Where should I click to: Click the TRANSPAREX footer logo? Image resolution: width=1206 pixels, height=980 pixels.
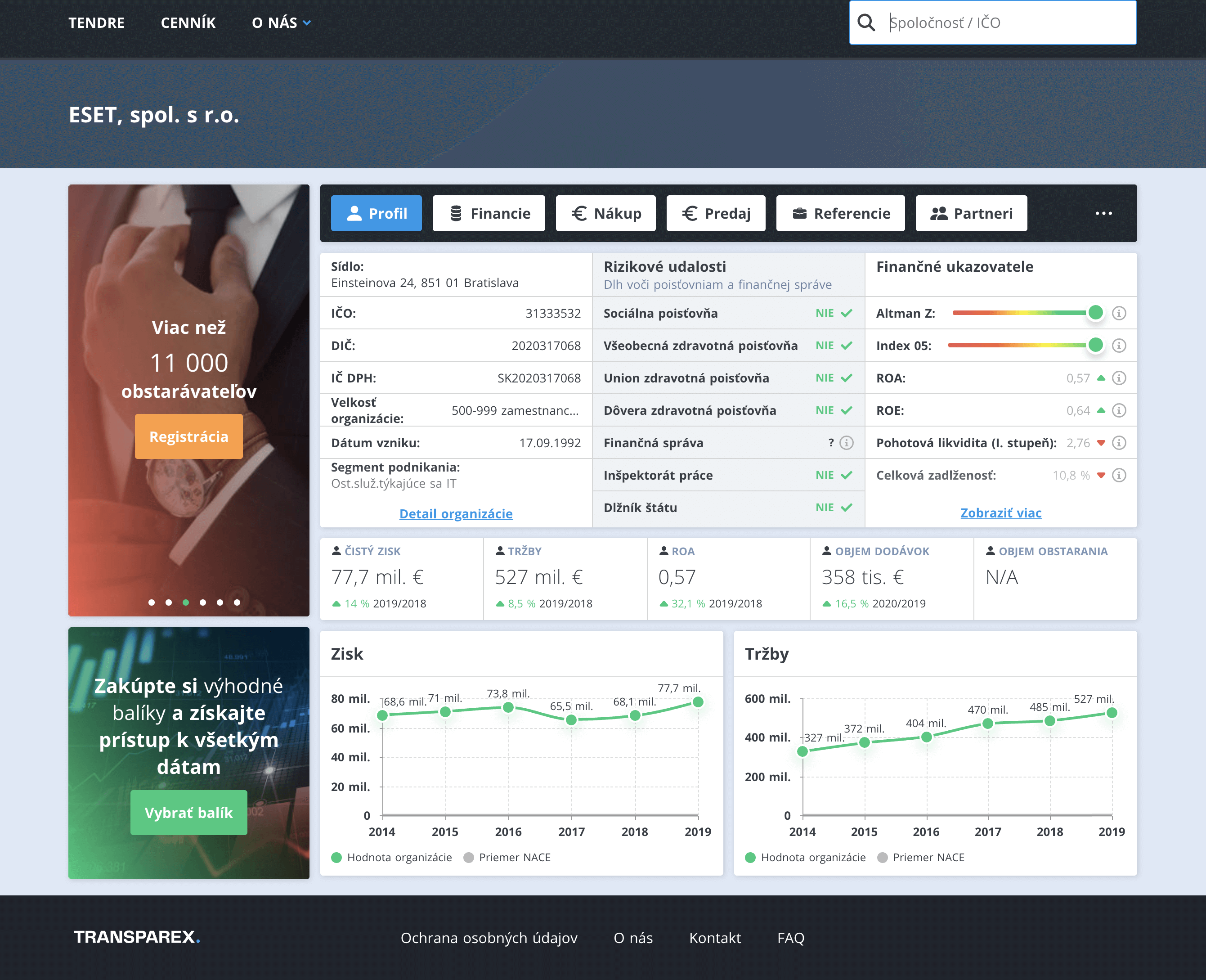click(137, 937)
